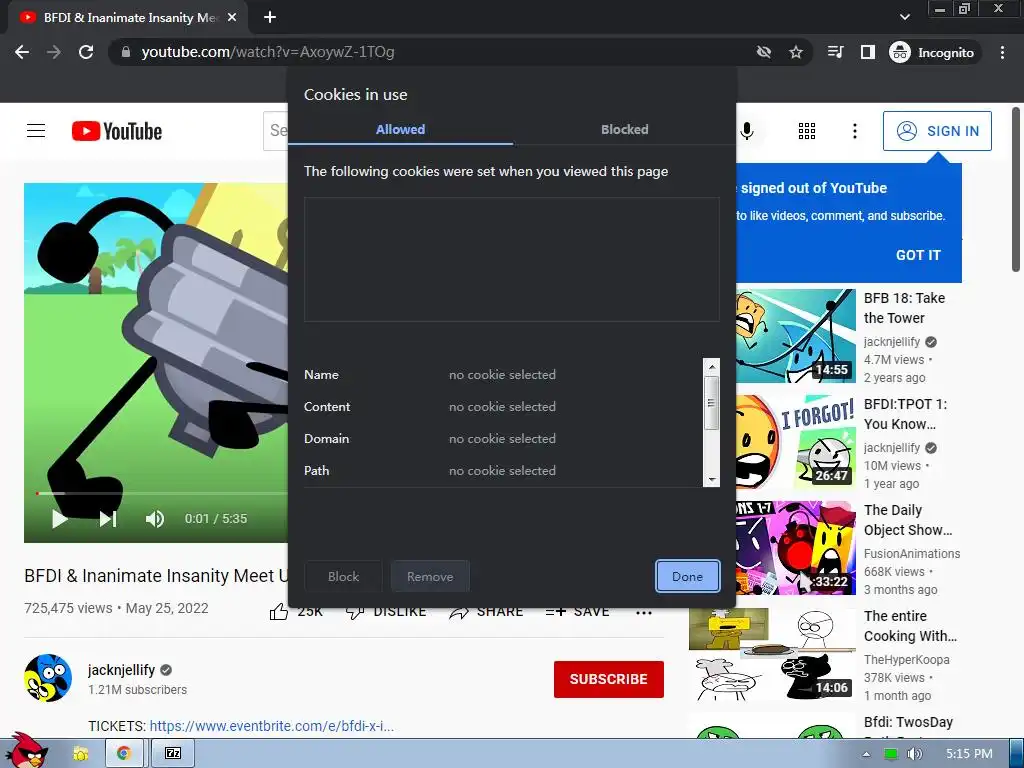This screenshot has width=1024, height=768.
Task: Show hidden system tray icons
Action: point(866,754)
